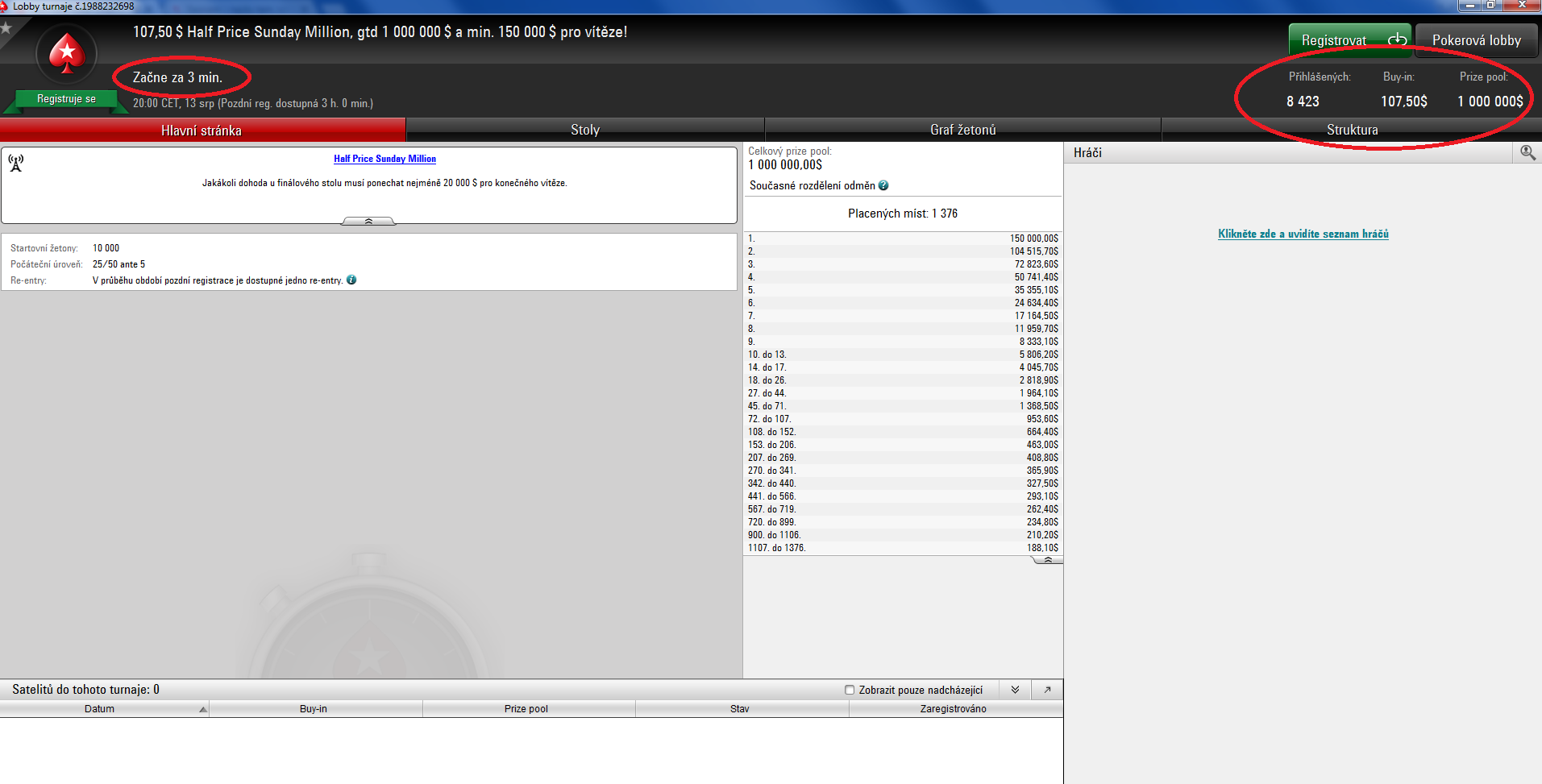Click starting level 25/50 ante 5

118,264
